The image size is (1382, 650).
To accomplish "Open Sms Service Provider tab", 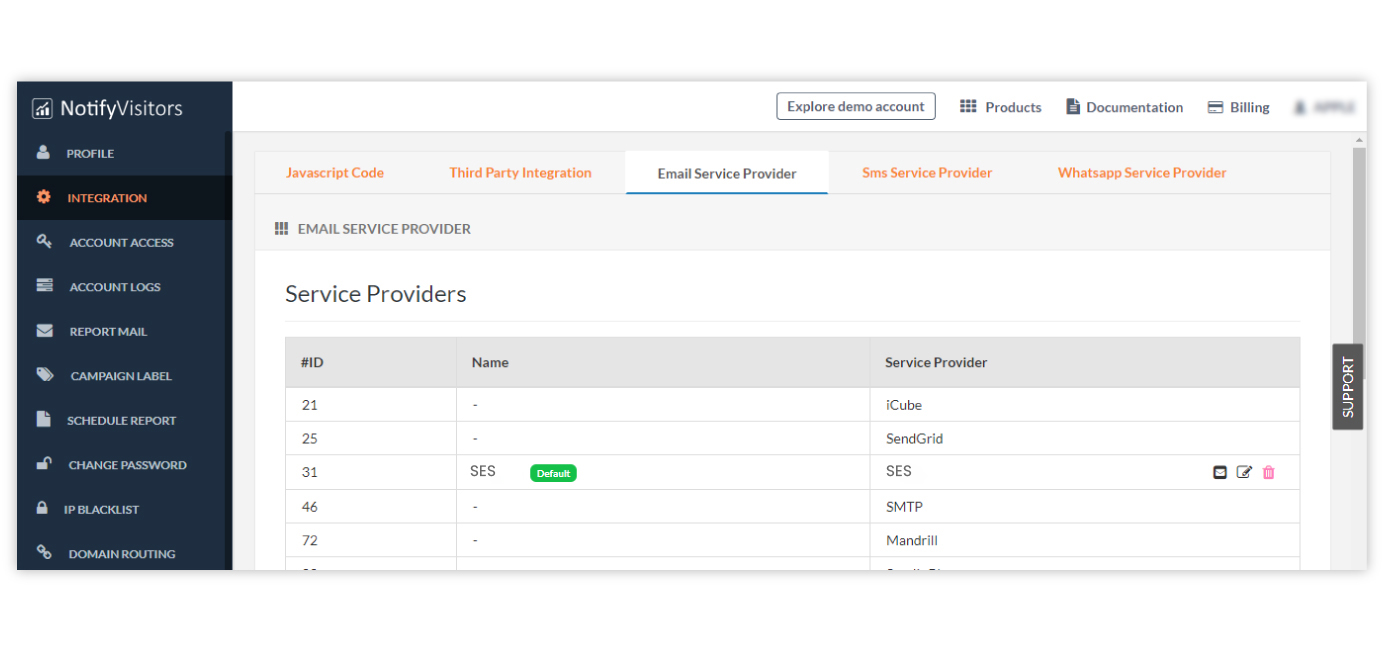I will point(927,172).
